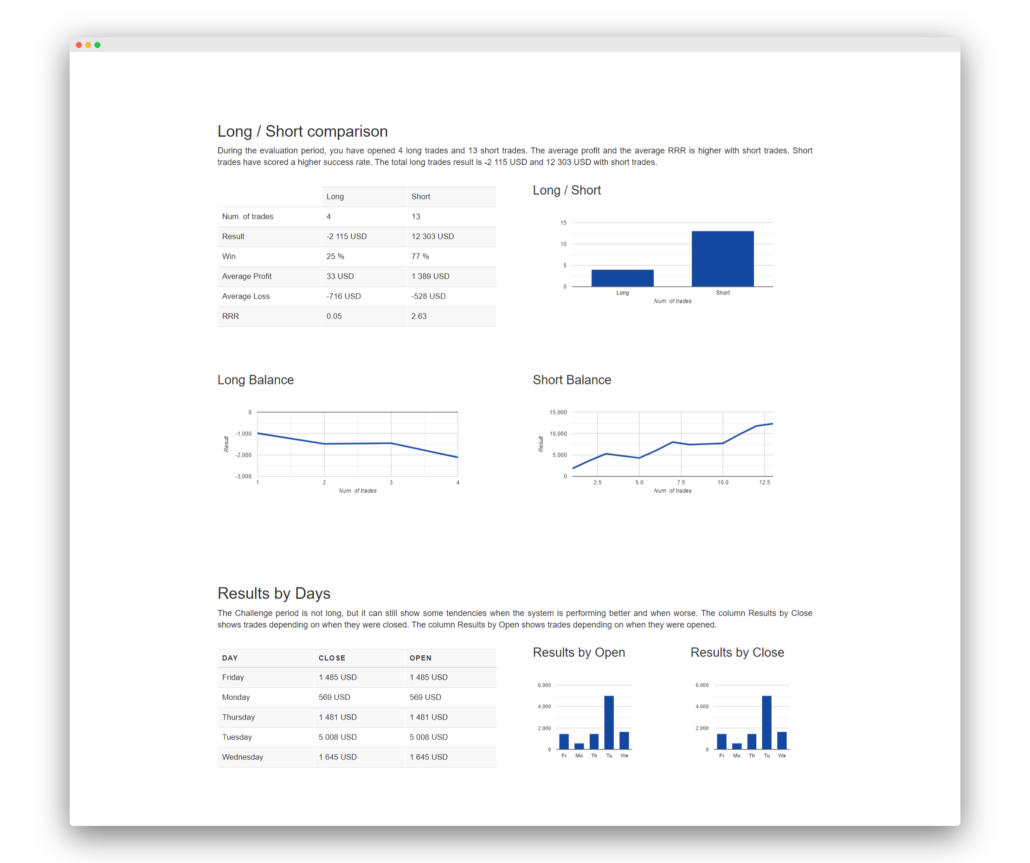The width and height of the screenshot is (1030, 863).
Task: Click Wednesday's Open value '1 645 USD'
Action: click(x=429, y=757)
